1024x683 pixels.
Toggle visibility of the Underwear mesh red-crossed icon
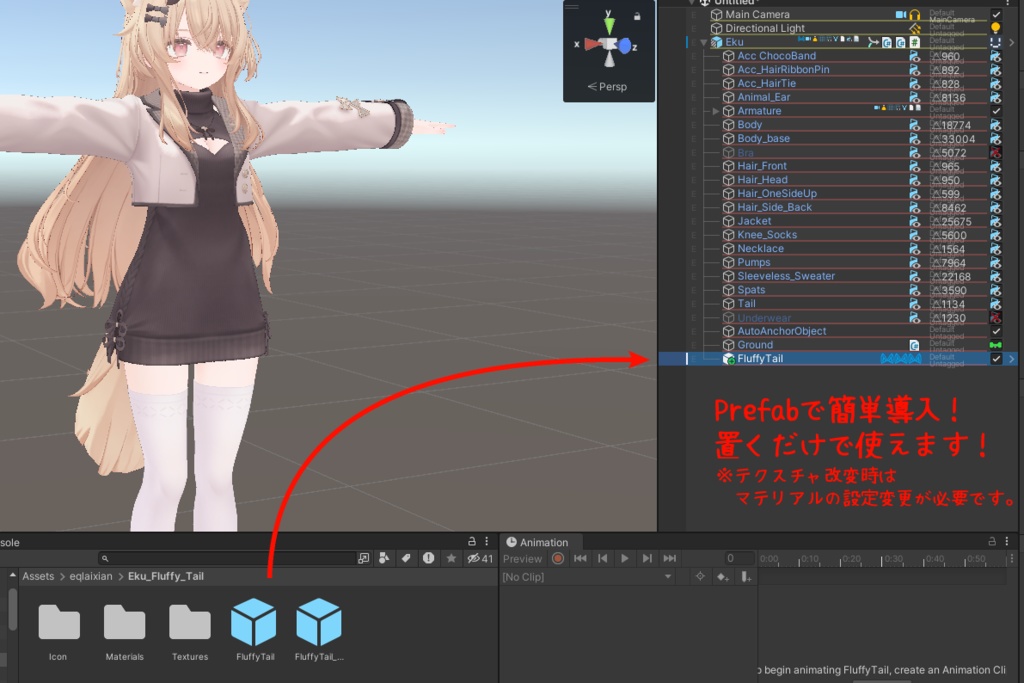pyautogui.click(x=995, y=318)
